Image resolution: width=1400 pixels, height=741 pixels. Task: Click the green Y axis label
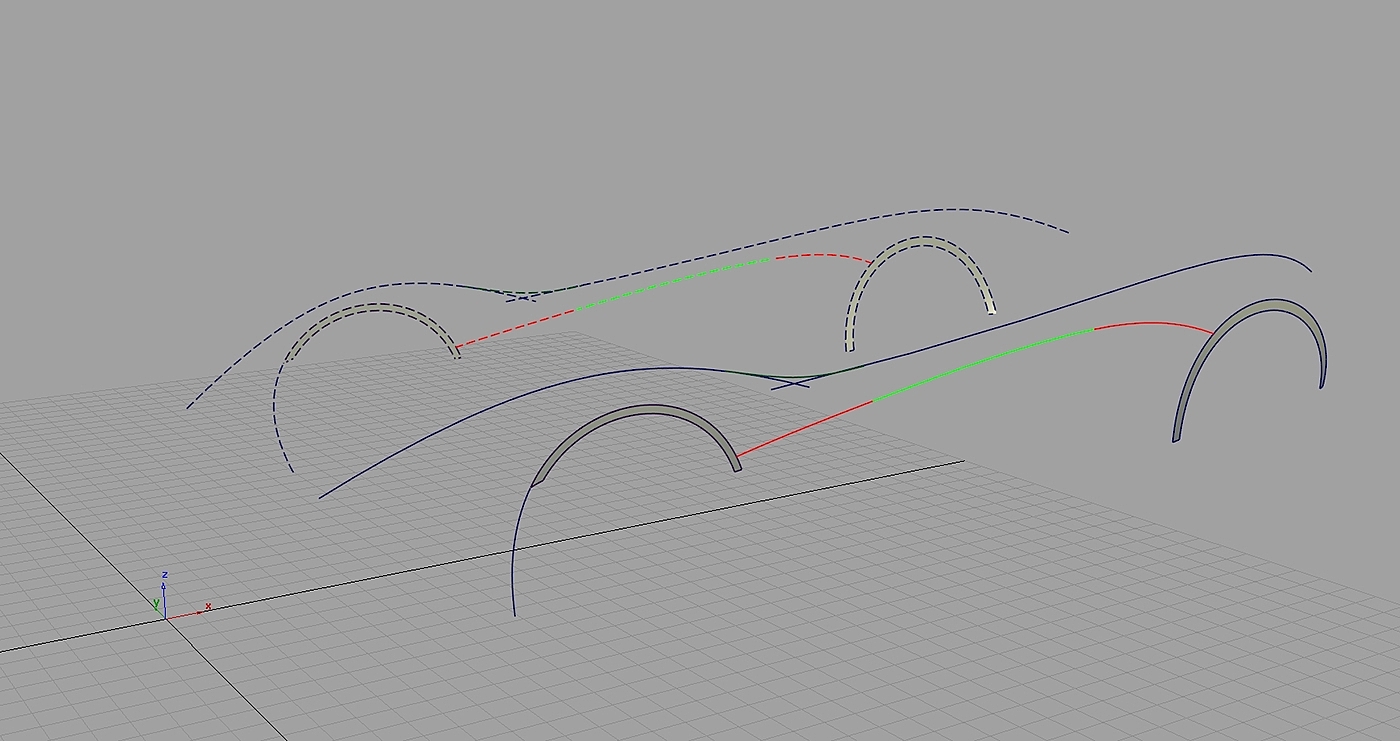pos(156,604)
